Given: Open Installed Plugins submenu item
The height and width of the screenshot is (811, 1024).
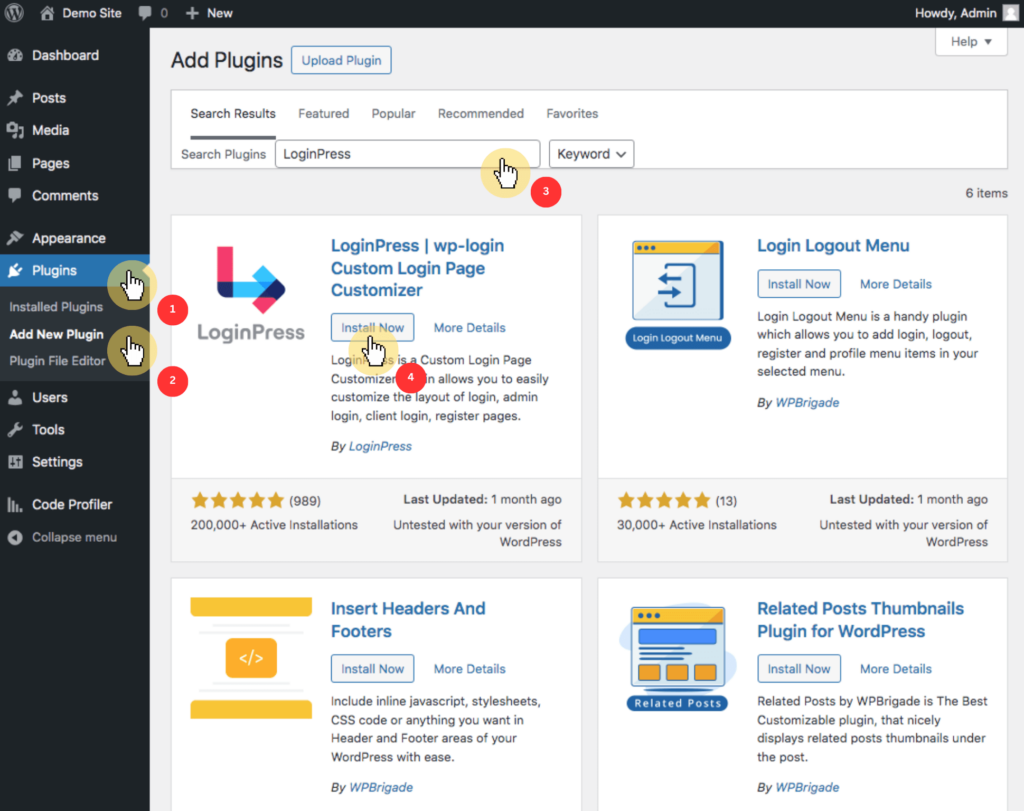Looking at the screenshot, I should pos(56,307).
